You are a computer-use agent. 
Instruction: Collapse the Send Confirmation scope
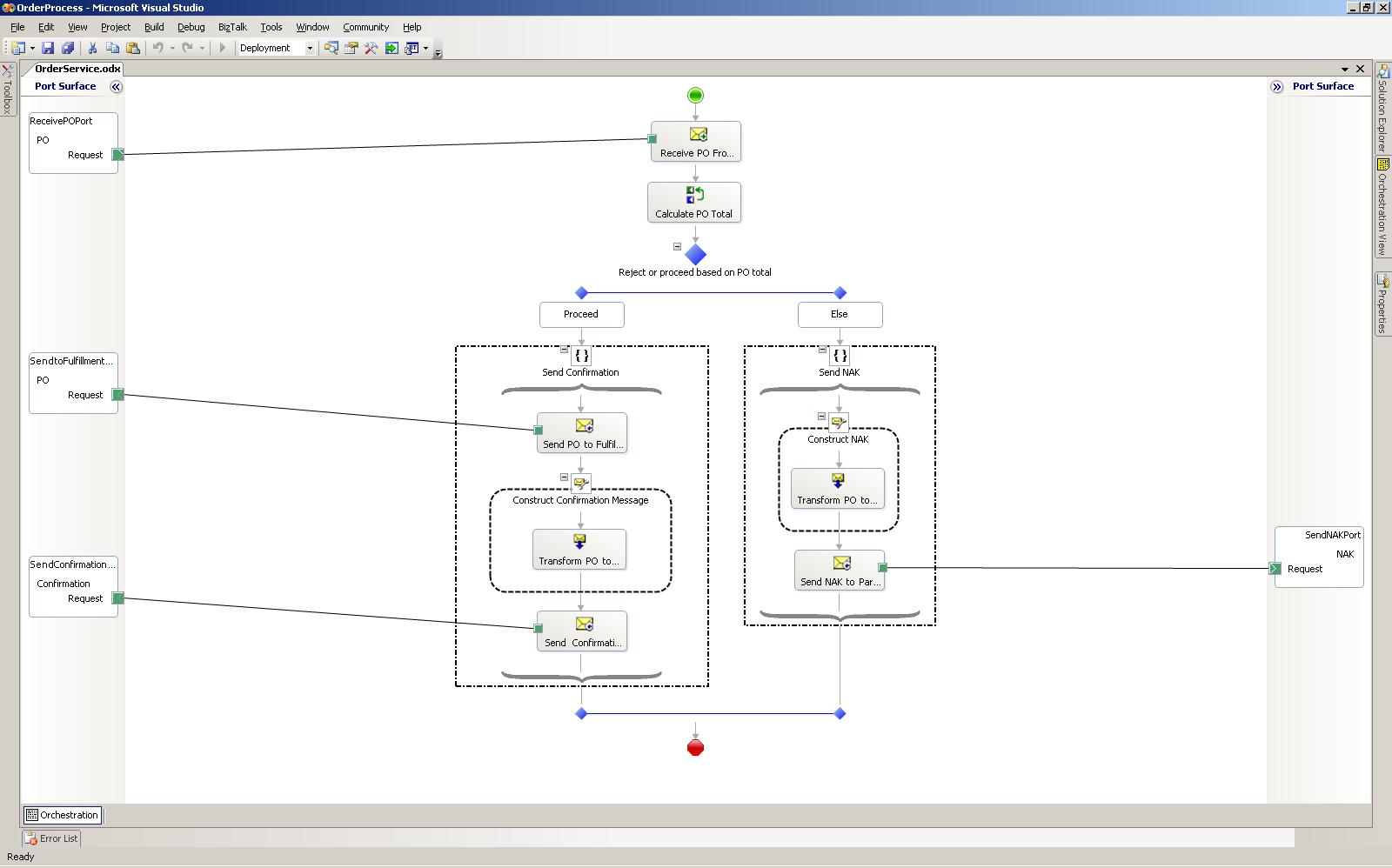564,350
